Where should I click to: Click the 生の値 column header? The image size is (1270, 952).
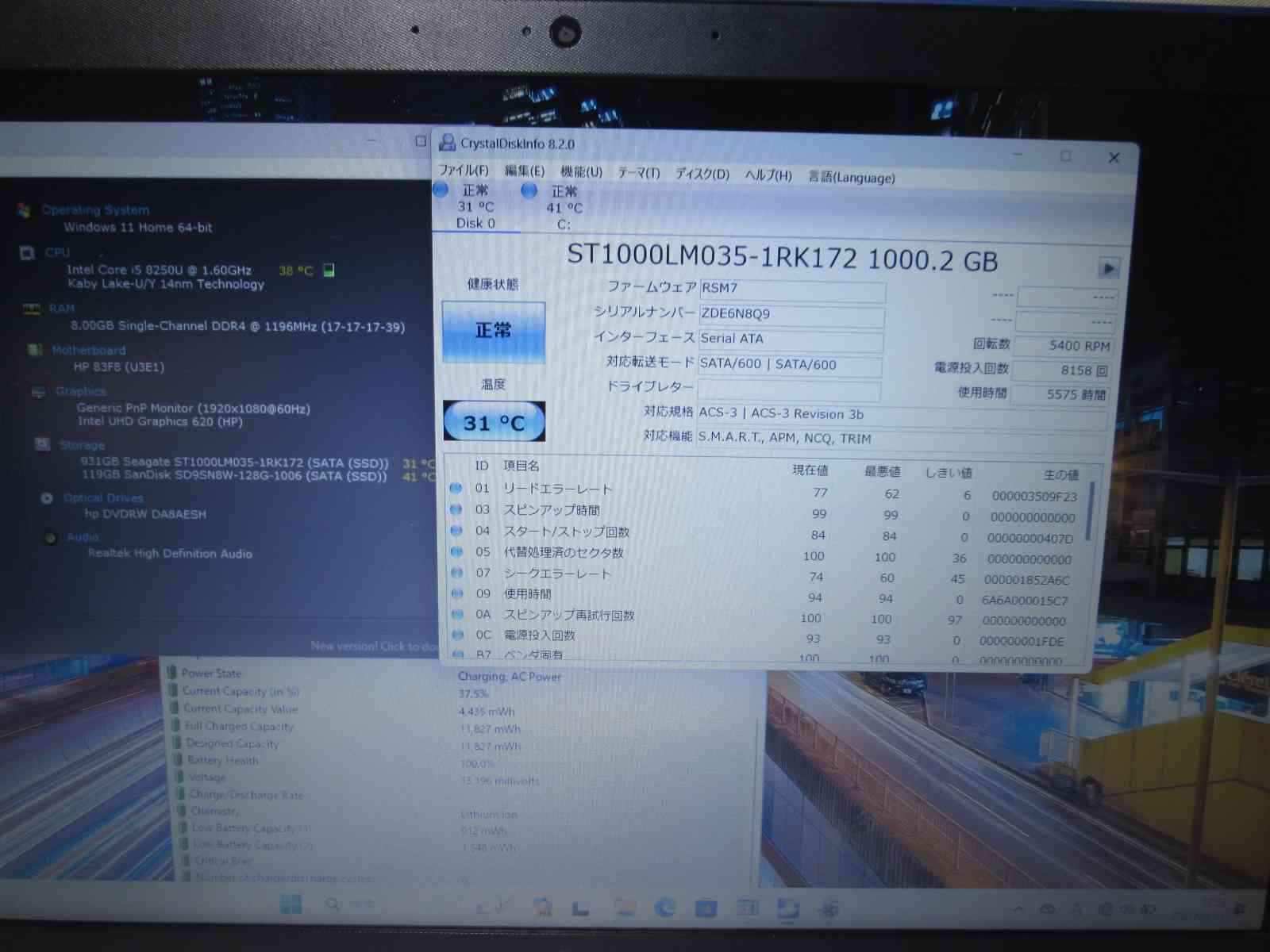click(x=1061, y=474)
